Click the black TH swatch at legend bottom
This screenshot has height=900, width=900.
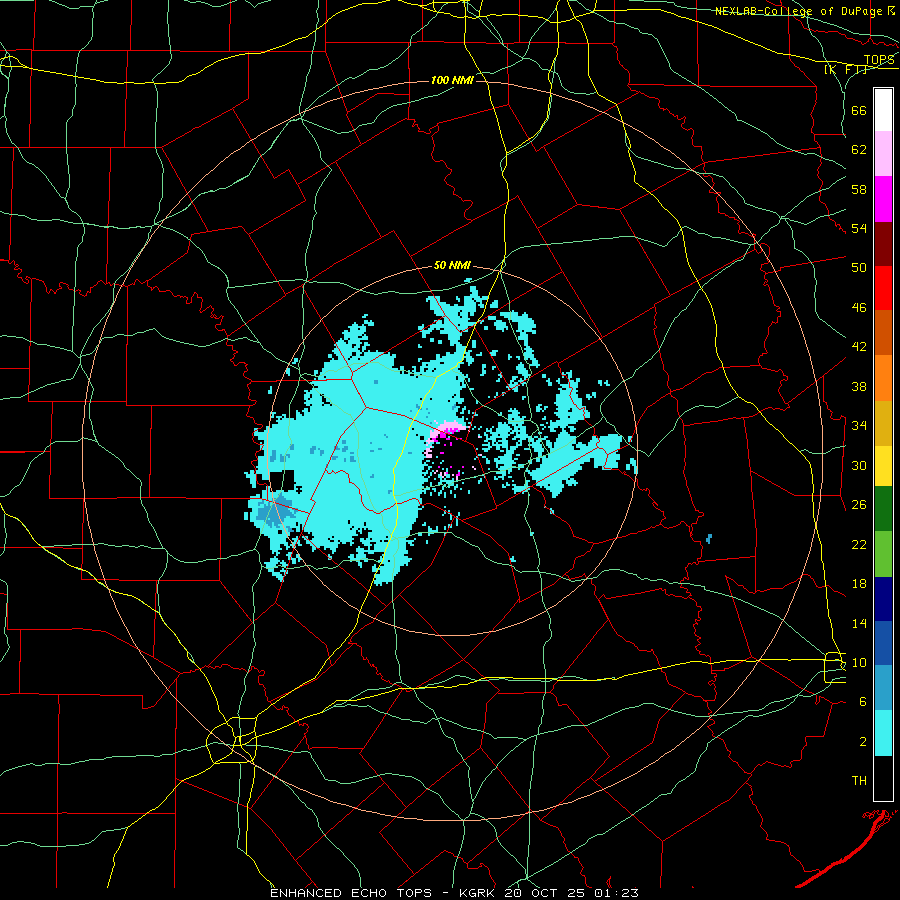point(883,778)
